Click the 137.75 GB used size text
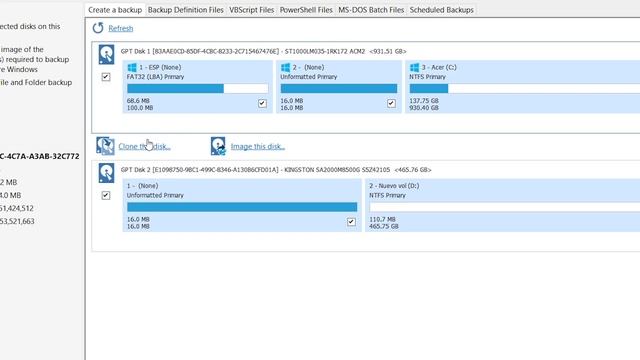 point(424,101)
